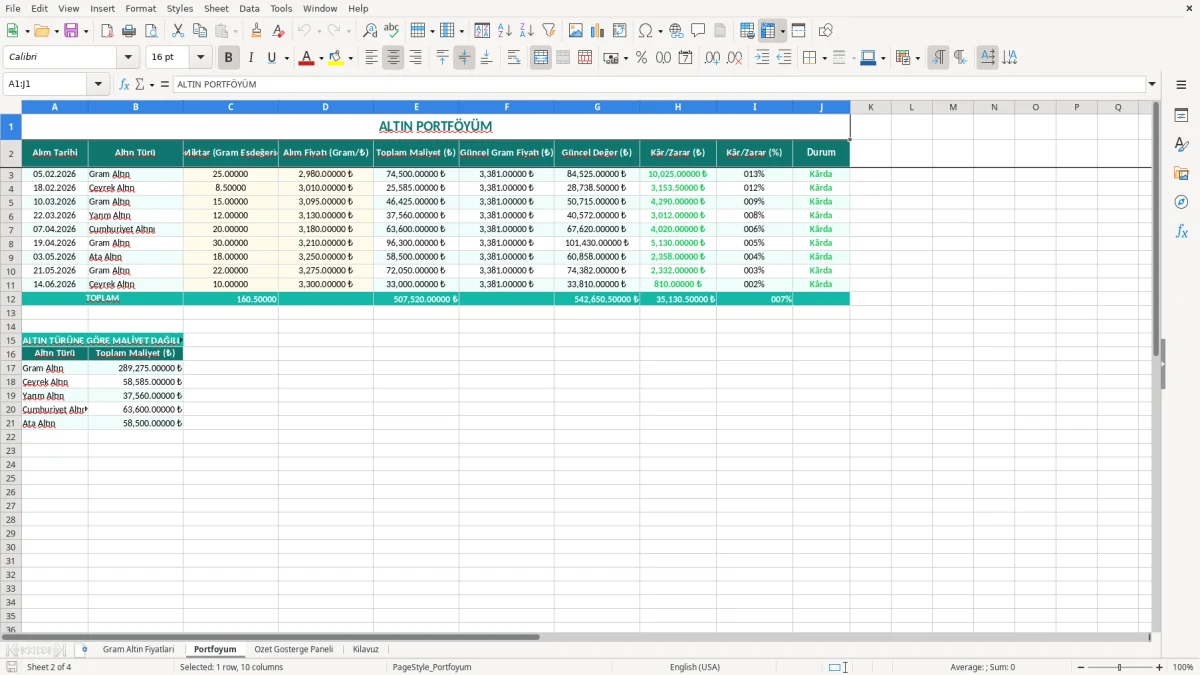Open the font color dropdown arrow
Screen dimensions: 1200x675
click(321, 58)
